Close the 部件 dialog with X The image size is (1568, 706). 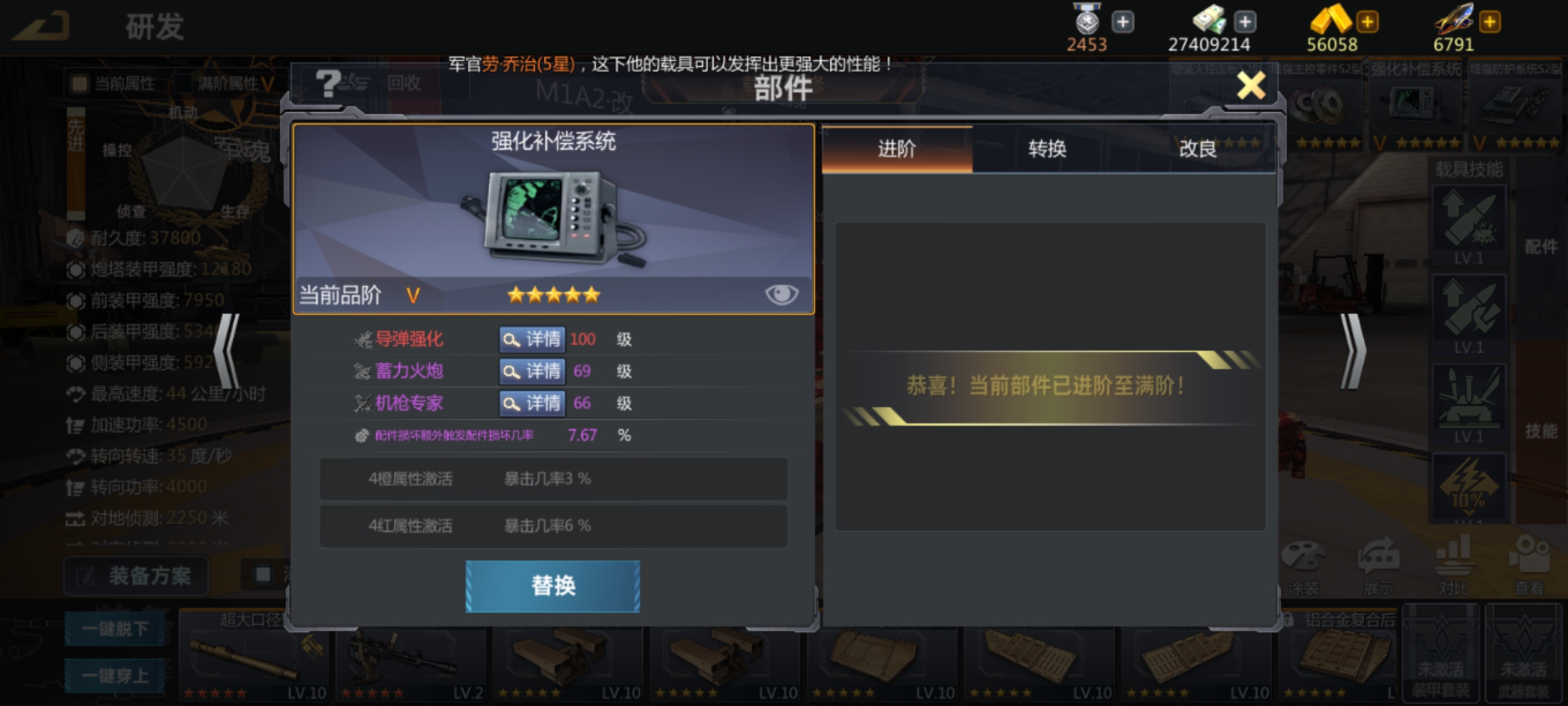tap(1251, 86)
